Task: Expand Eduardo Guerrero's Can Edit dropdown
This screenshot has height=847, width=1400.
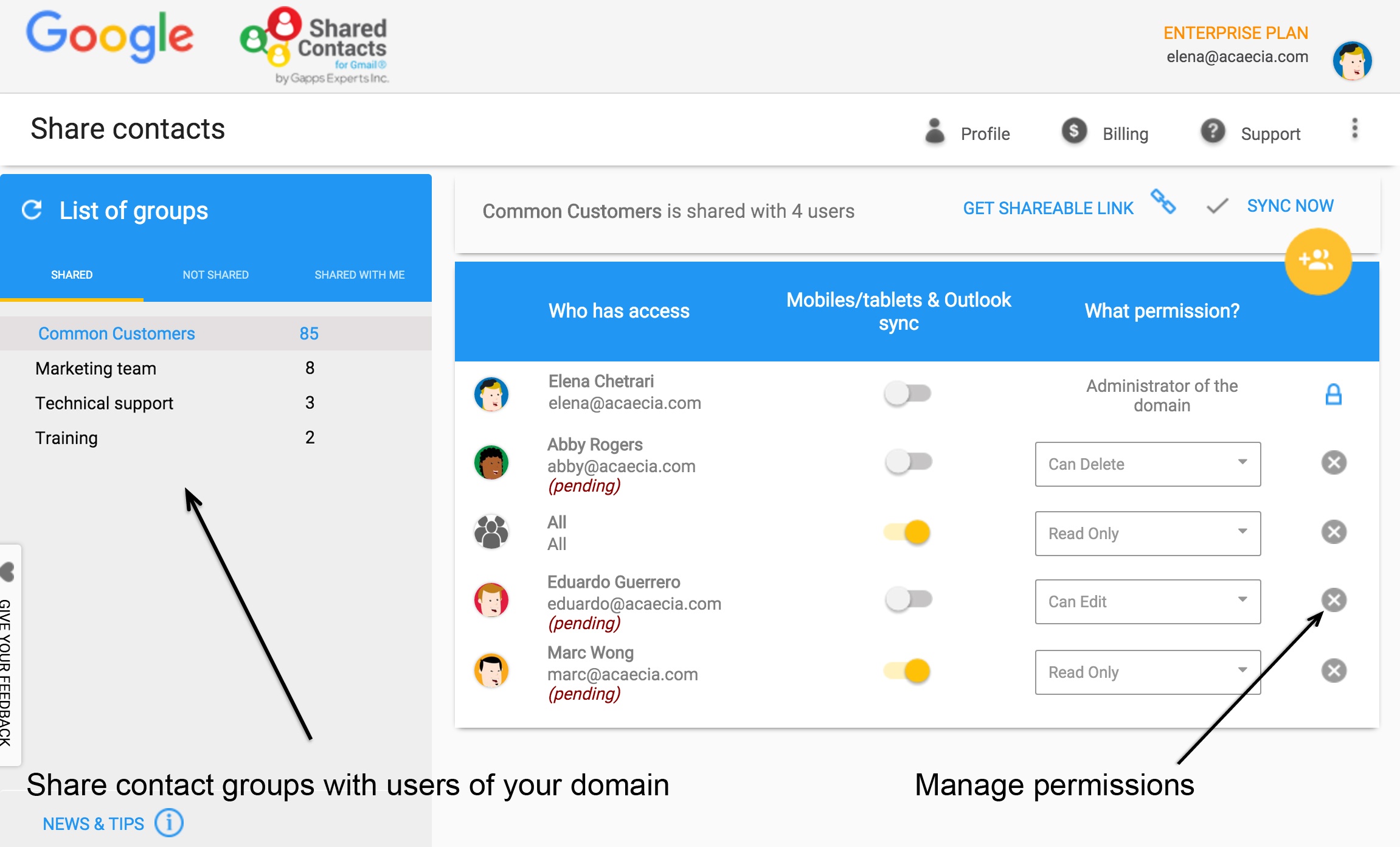Action: tap(1147, 602)
